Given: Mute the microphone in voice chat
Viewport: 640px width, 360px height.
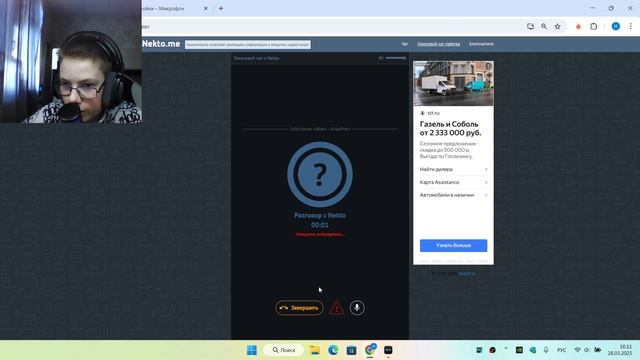Looking at the screenshot, I should pyautogui.click(x=357, y=308).
